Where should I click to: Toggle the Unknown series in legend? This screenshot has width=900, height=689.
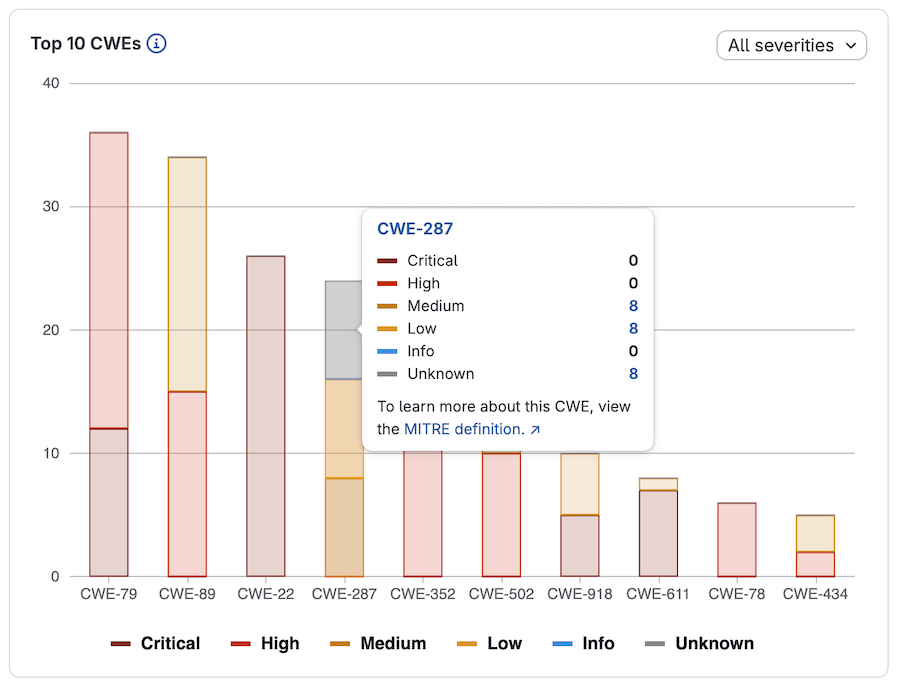coord(700,643)
